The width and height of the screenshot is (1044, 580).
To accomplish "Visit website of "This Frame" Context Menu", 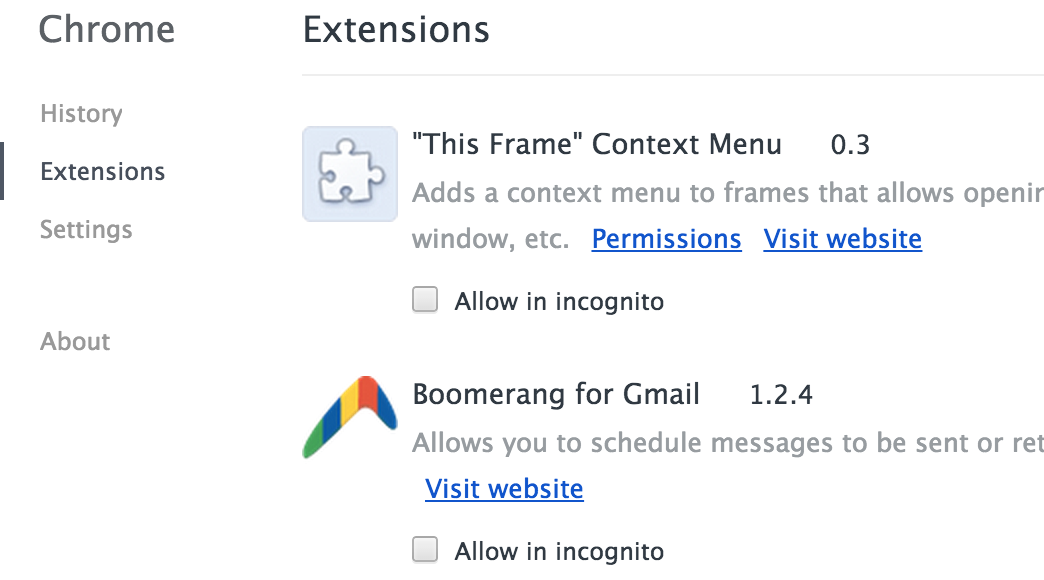I will pos(843,238).
